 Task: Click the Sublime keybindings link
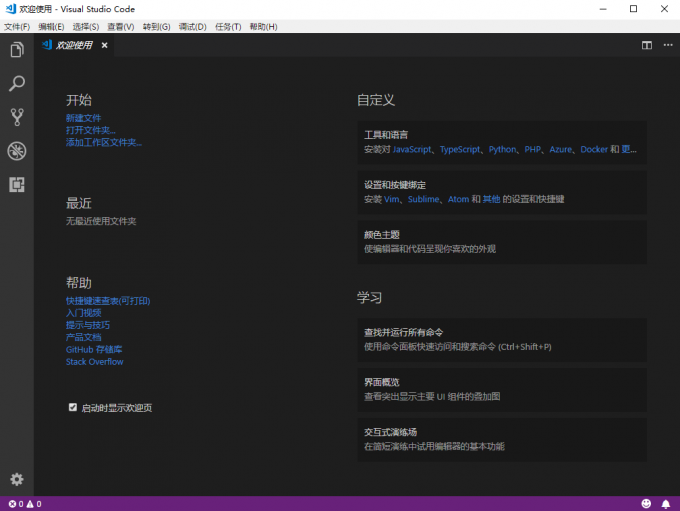(423, 199)
